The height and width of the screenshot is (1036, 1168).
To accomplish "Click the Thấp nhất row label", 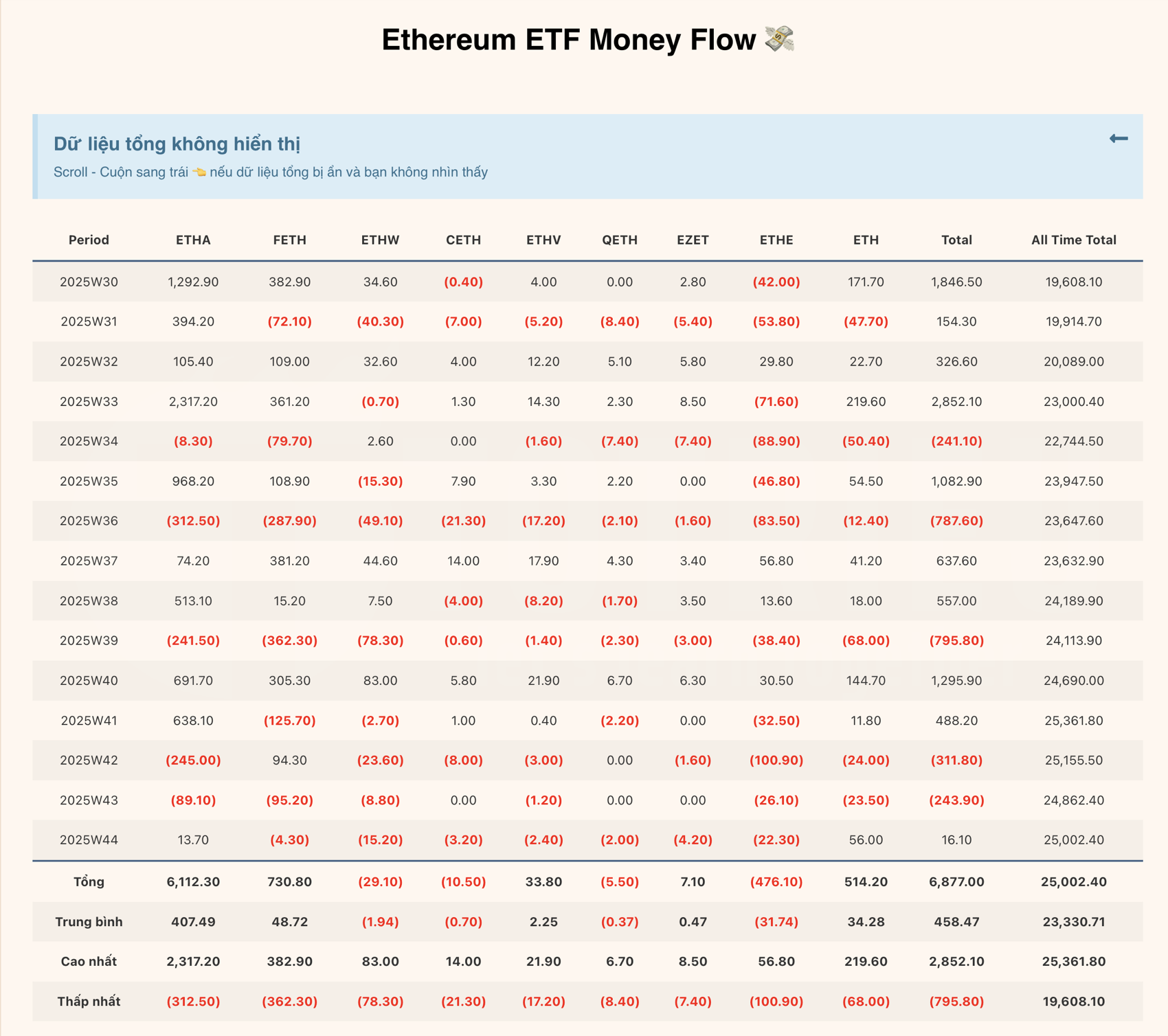I will tap(89, 1001).
